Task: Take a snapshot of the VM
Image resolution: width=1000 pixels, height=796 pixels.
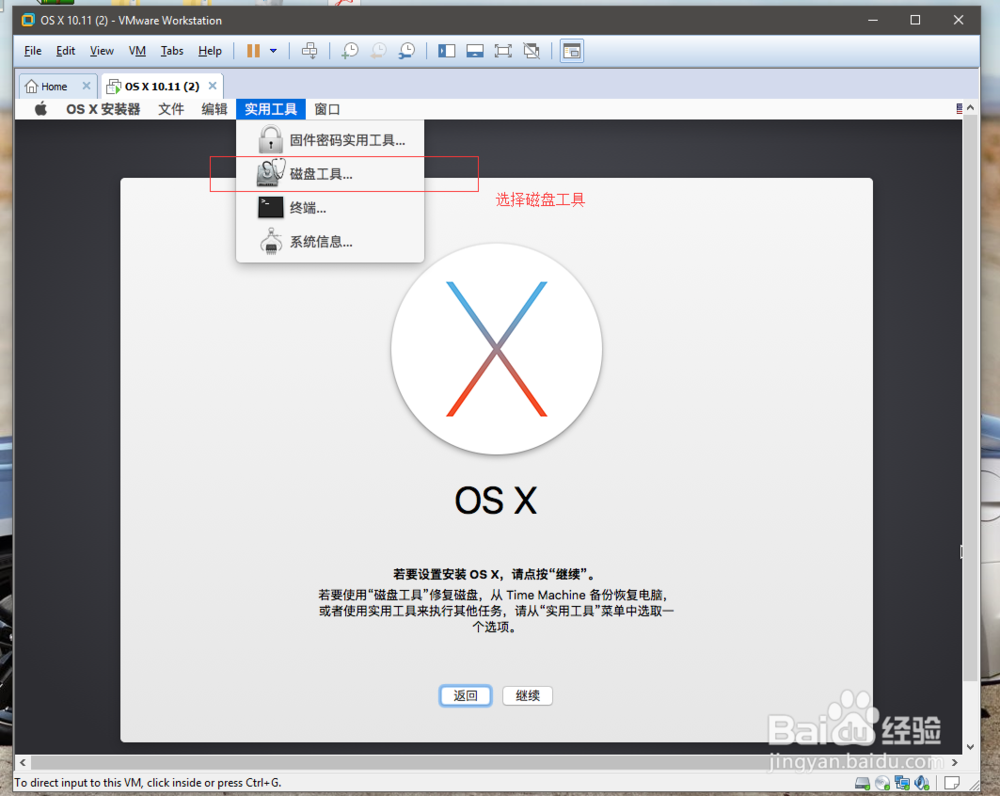Action: (349, 51)
